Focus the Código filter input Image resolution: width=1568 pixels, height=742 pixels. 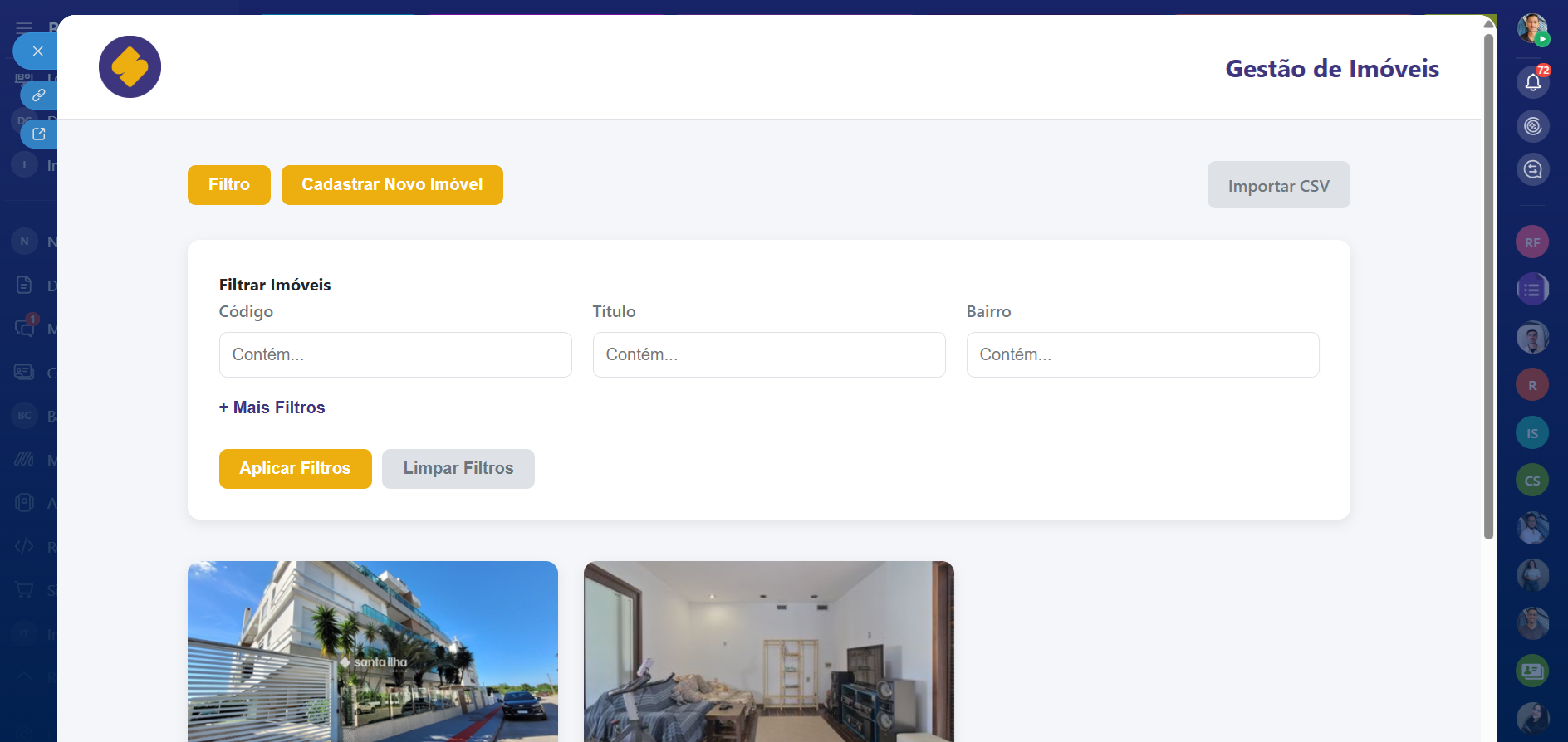tap(395, 354)
